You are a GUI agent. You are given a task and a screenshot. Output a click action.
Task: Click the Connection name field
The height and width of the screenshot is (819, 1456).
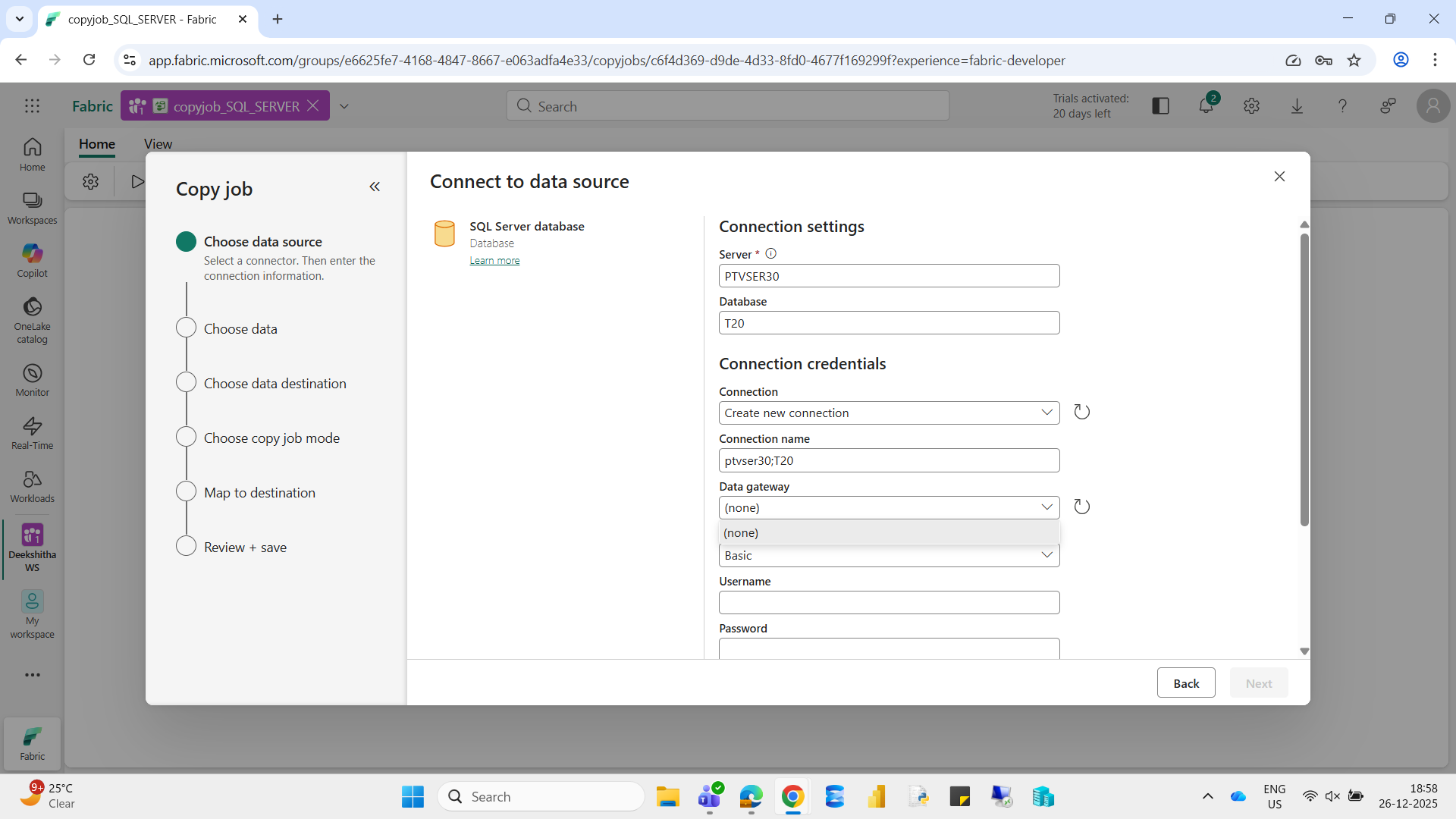click(x=889, y=460)
